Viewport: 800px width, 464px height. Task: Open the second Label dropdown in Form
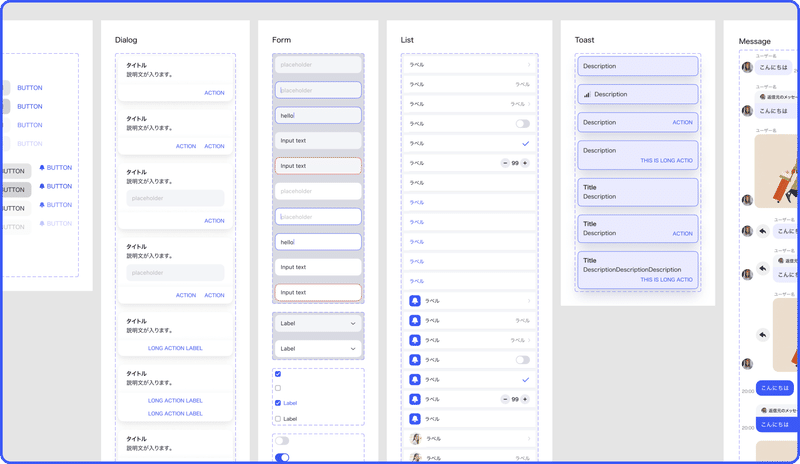coord(318,349)
